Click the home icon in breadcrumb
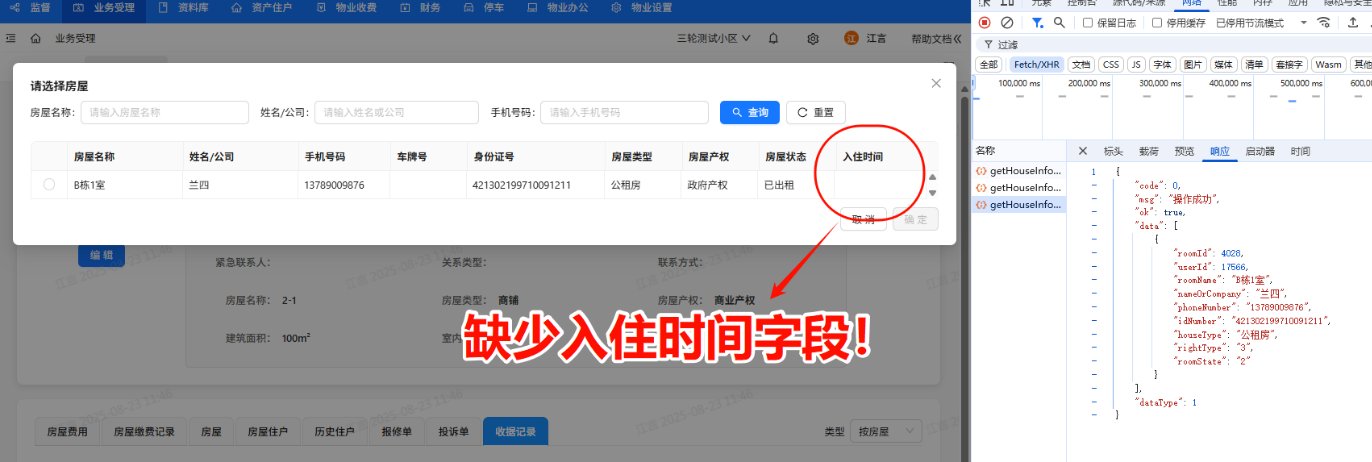Image resolution: width=1372 pixels, height=462 pixels. pos(36,39)
